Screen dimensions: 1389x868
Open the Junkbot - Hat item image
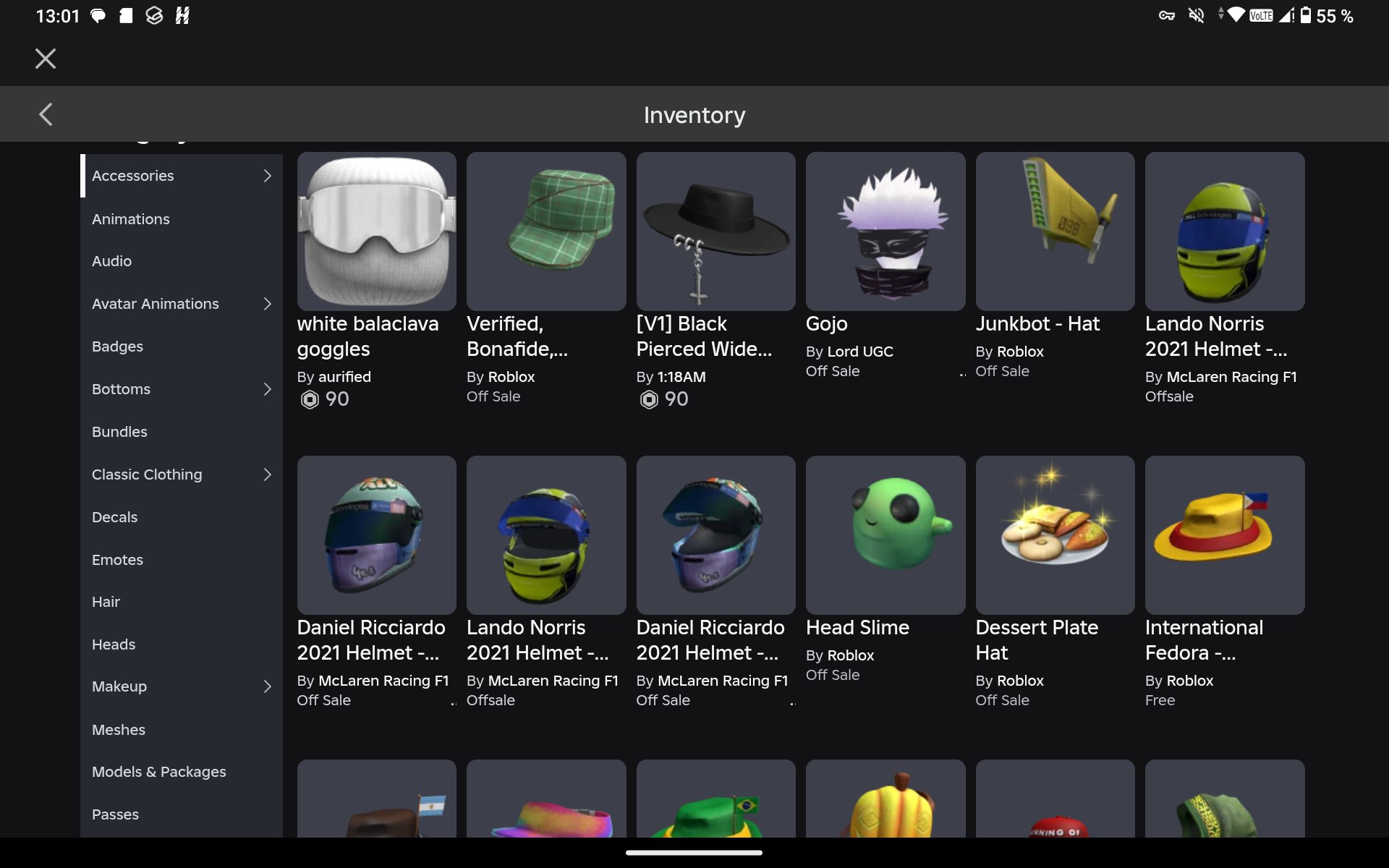tap(1055, 231)
